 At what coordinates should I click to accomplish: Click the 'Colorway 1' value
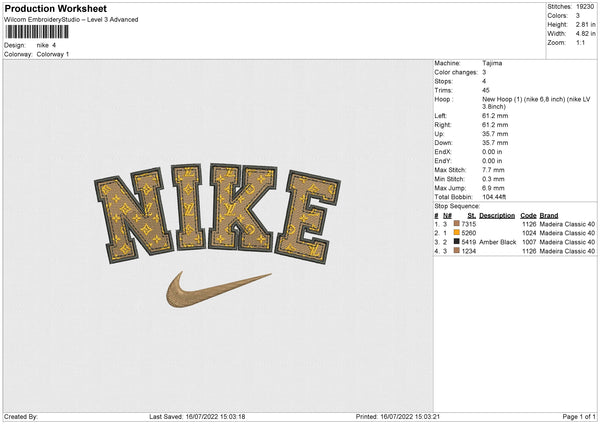pyautogui.click(x=53, y=54)
